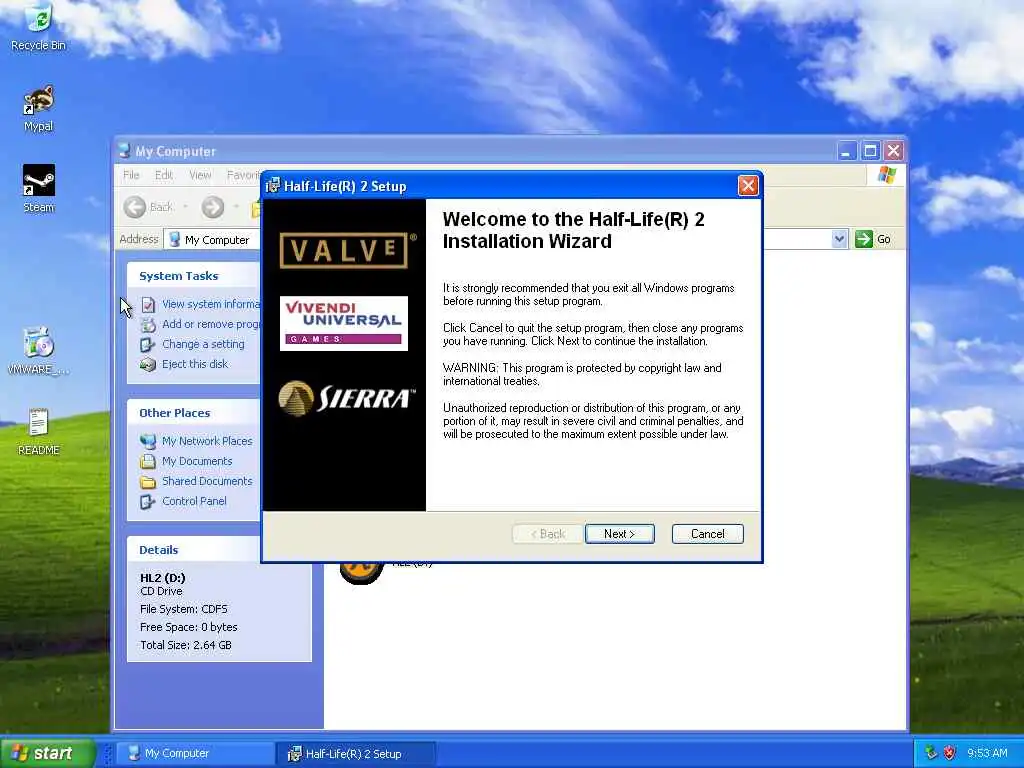
Task: Click the system clock showing 9:53 AM
Action: point(987,753)
